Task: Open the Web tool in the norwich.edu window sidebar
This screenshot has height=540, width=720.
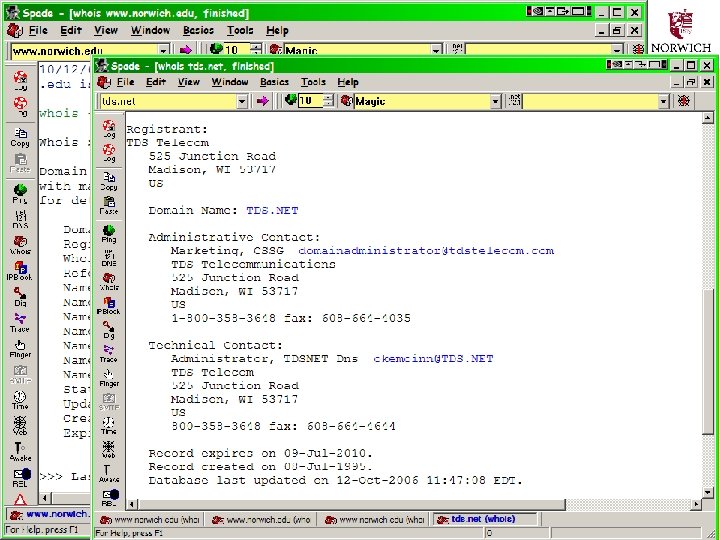Action: point(20,426)
